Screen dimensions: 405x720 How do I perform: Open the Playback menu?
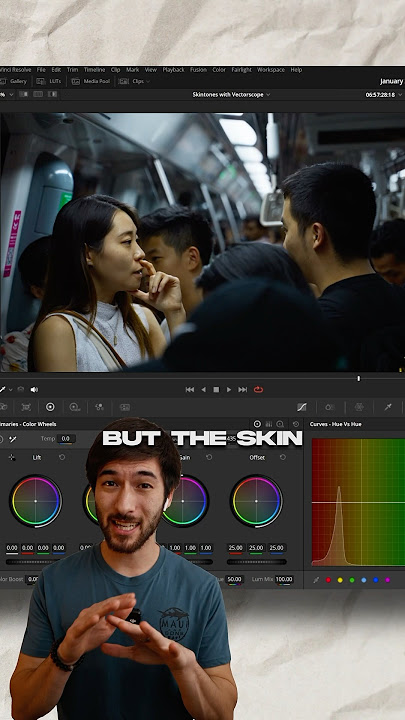(173, 70)
